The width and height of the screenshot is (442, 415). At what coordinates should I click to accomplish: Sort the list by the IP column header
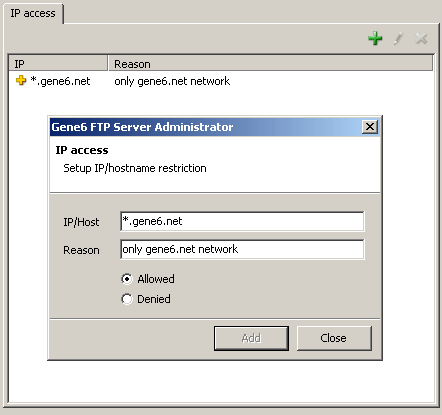coord(58,63)
